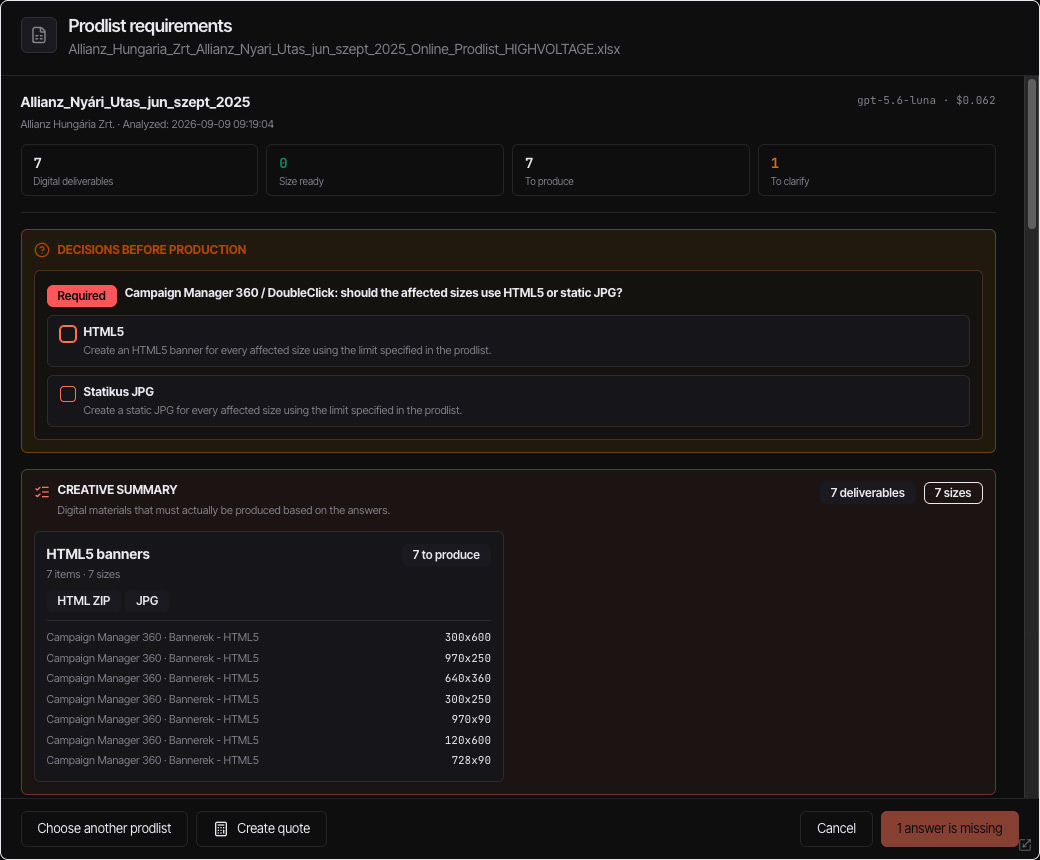Click the HTML5 option description text
1040x860 pixels.
[x=287, y=350]
